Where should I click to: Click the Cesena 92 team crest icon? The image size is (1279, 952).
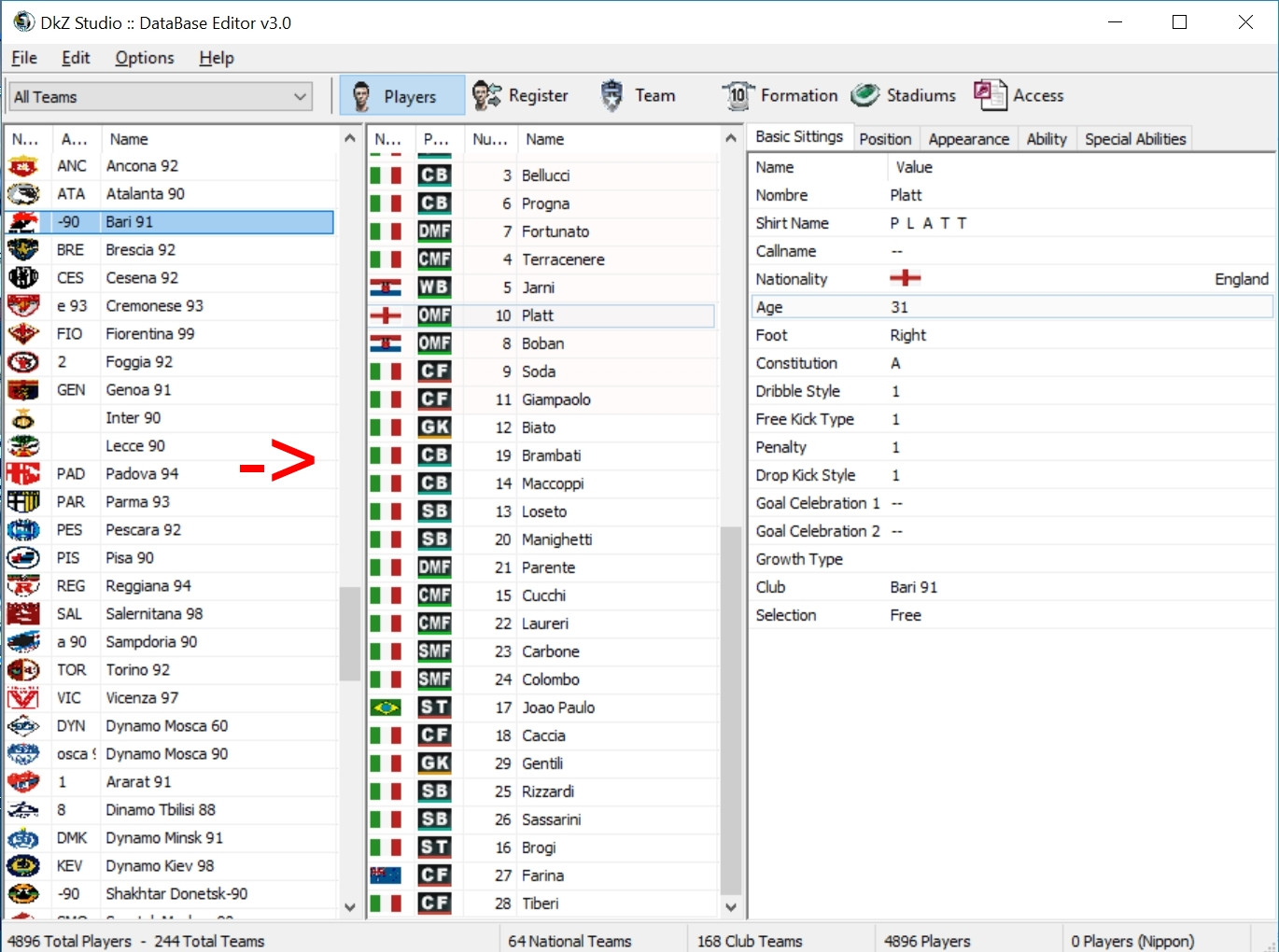[23, 278]
